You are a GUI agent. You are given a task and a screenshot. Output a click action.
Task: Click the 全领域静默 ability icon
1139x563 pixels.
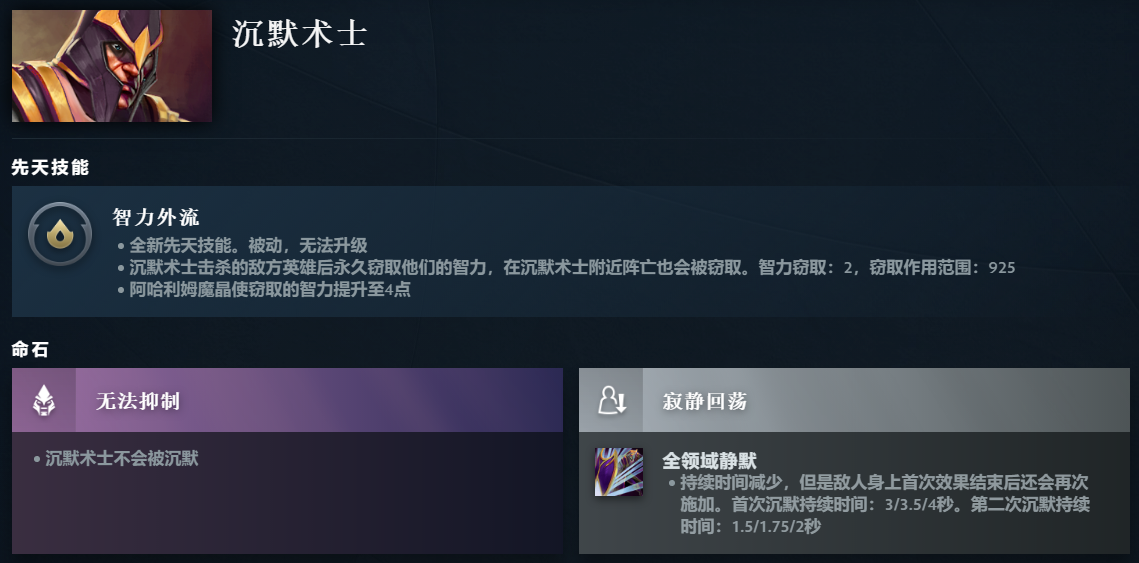click(619, 472)
